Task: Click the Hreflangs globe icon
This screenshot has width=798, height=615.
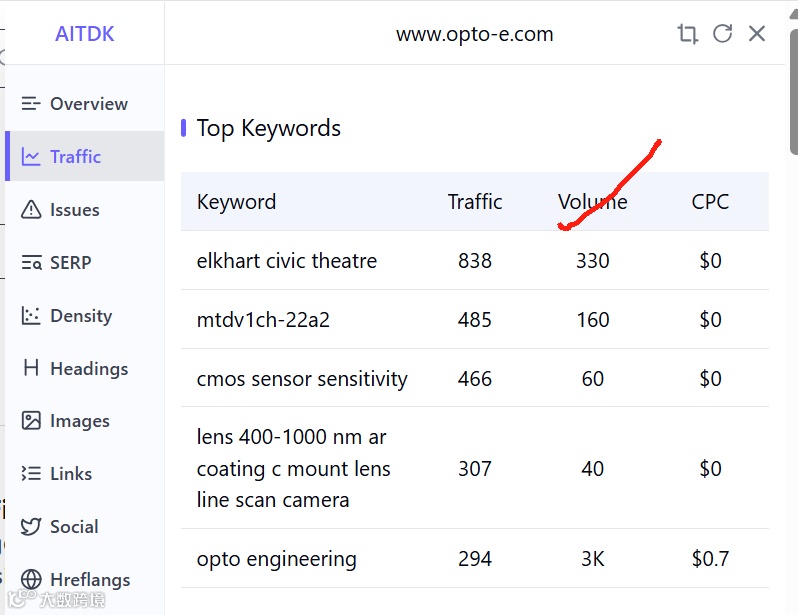Action: click(x=31, y=579)
